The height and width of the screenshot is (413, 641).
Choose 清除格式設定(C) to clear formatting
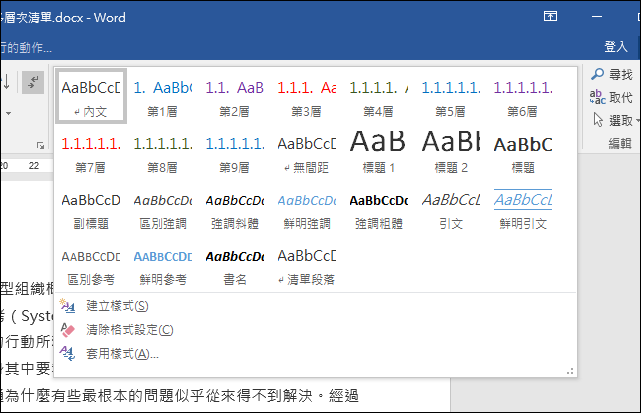click(x=315, y=330)
